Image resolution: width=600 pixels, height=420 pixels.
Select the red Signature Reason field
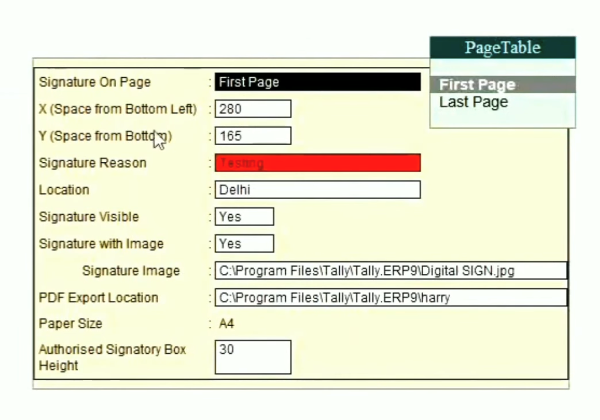coord(318,163)
